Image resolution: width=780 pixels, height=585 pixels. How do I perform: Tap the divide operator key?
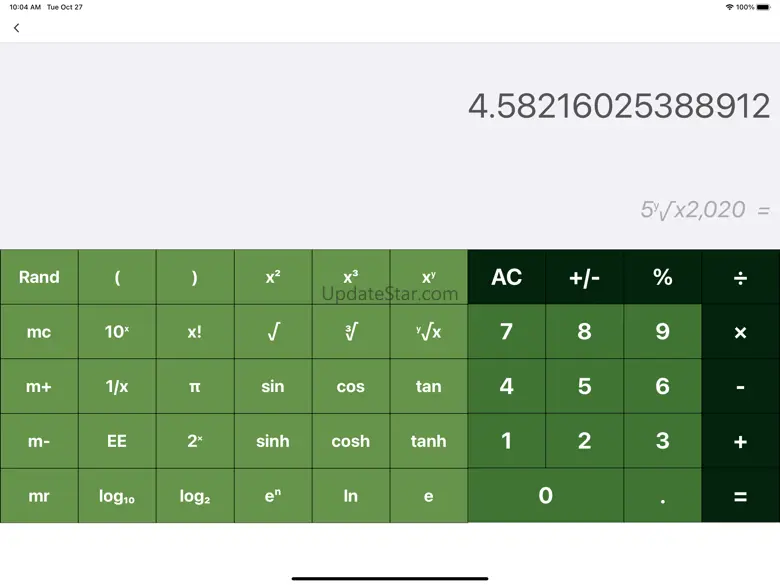point(740,277)
